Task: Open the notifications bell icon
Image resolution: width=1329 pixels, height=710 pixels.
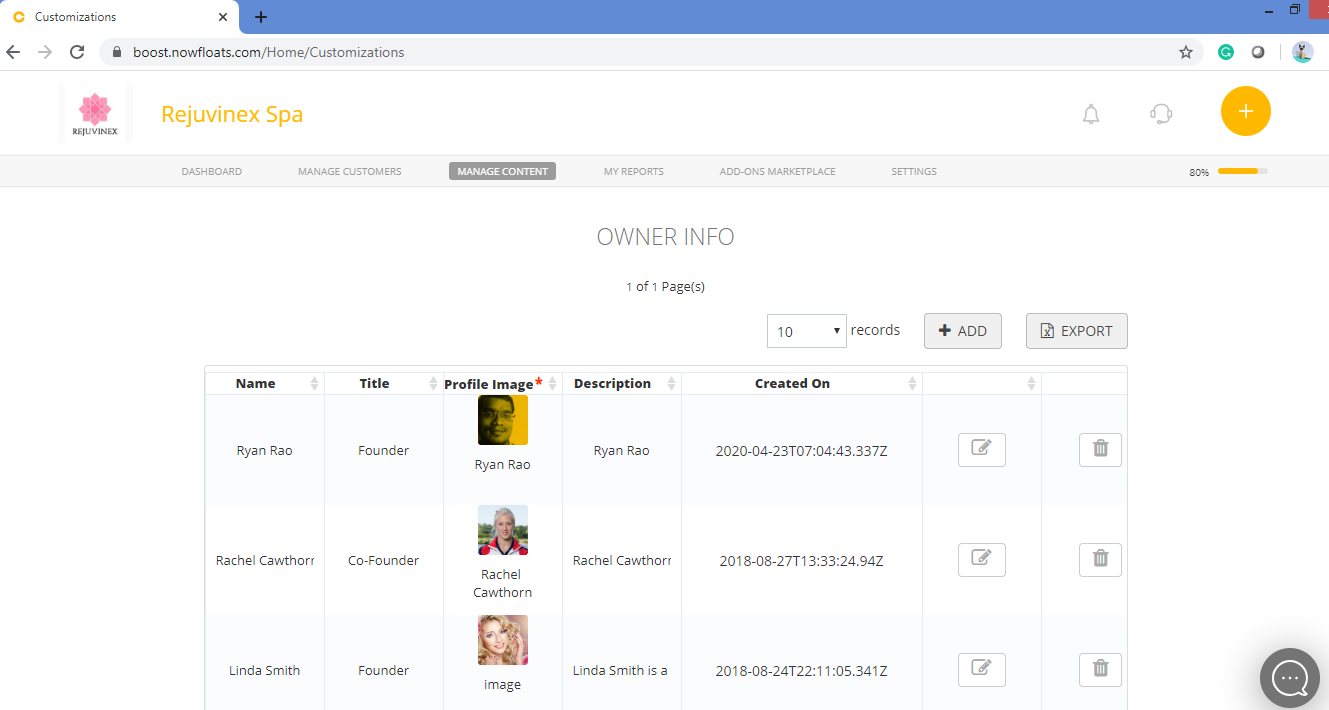Action: click(x=1091, y=114)
